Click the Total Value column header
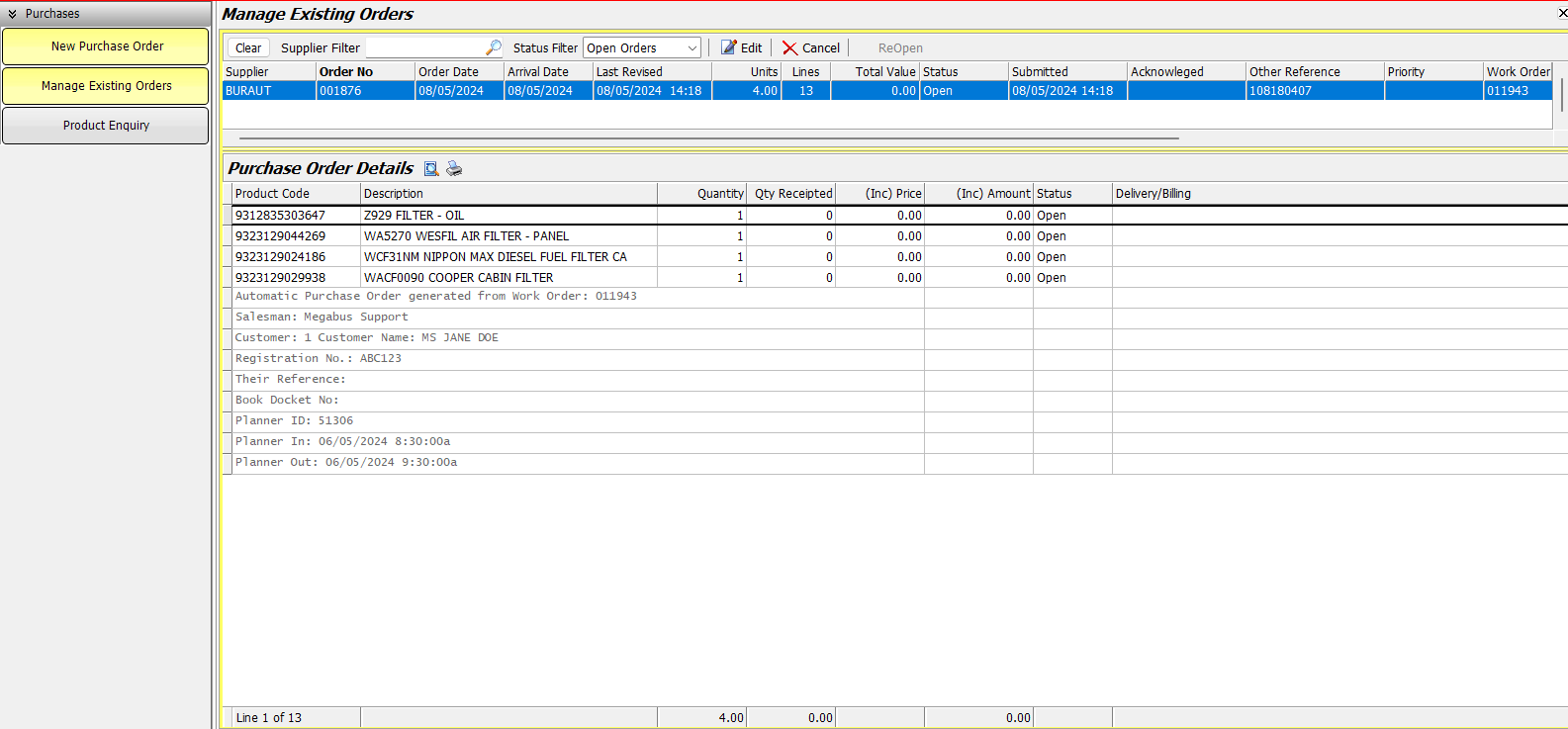1568x729 pixels. tap(875, 71)
